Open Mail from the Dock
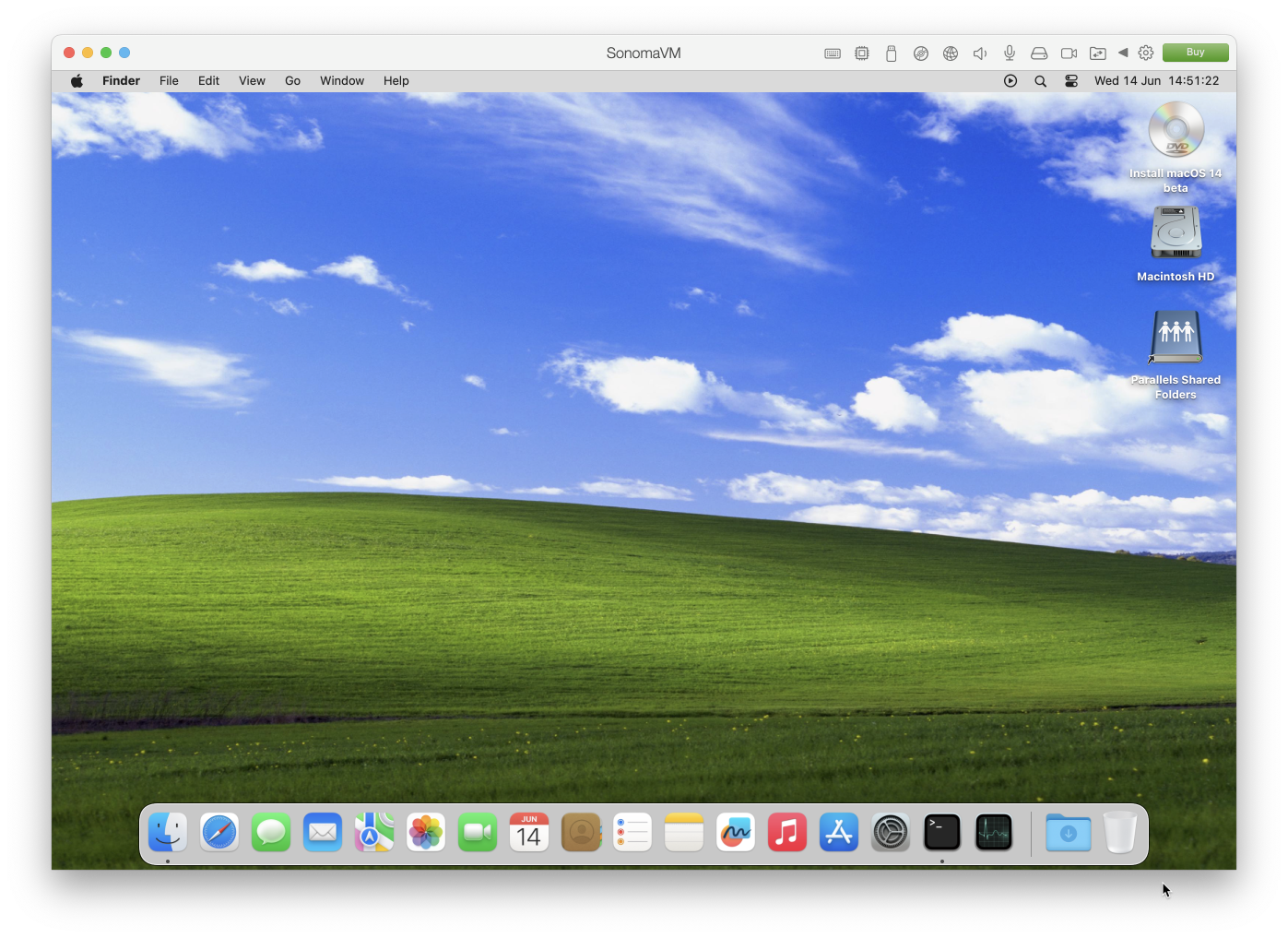This screenshot has width=1288, height=938. coord(323,832)
